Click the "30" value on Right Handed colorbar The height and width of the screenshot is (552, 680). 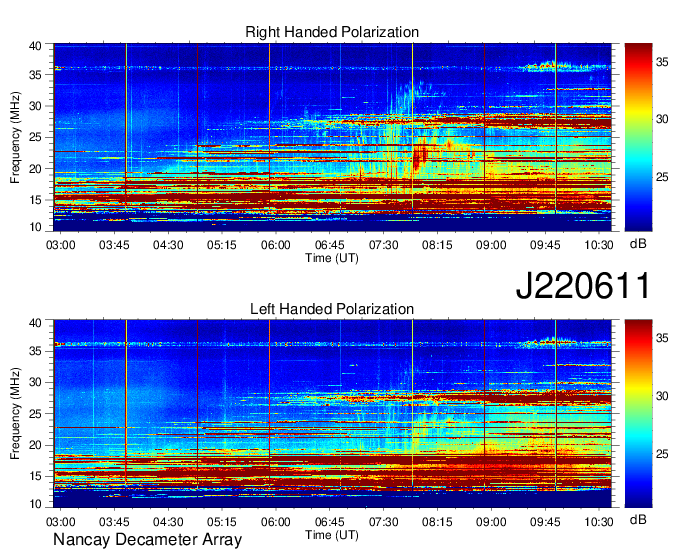point(662,119)
